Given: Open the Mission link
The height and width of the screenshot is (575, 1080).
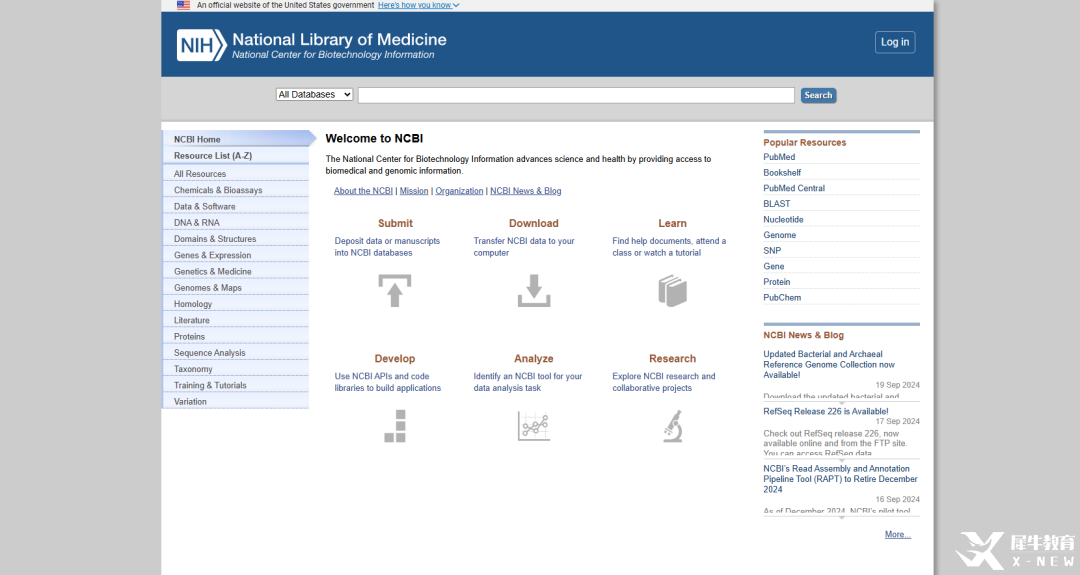Looking at the screenshot, I should click(414, 191).
